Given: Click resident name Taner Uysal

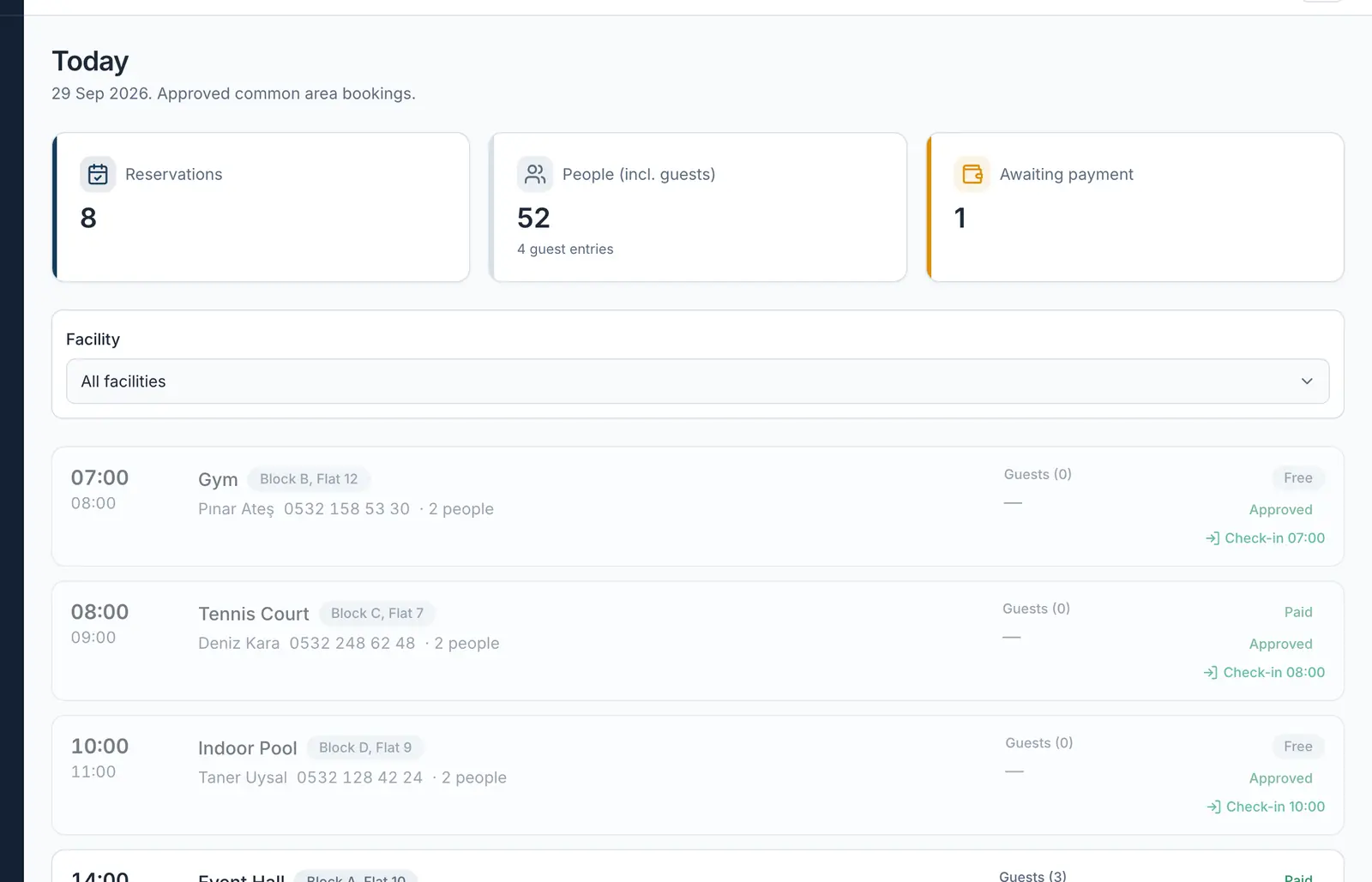Looking at the screenshot, I should tap(243, 778).
